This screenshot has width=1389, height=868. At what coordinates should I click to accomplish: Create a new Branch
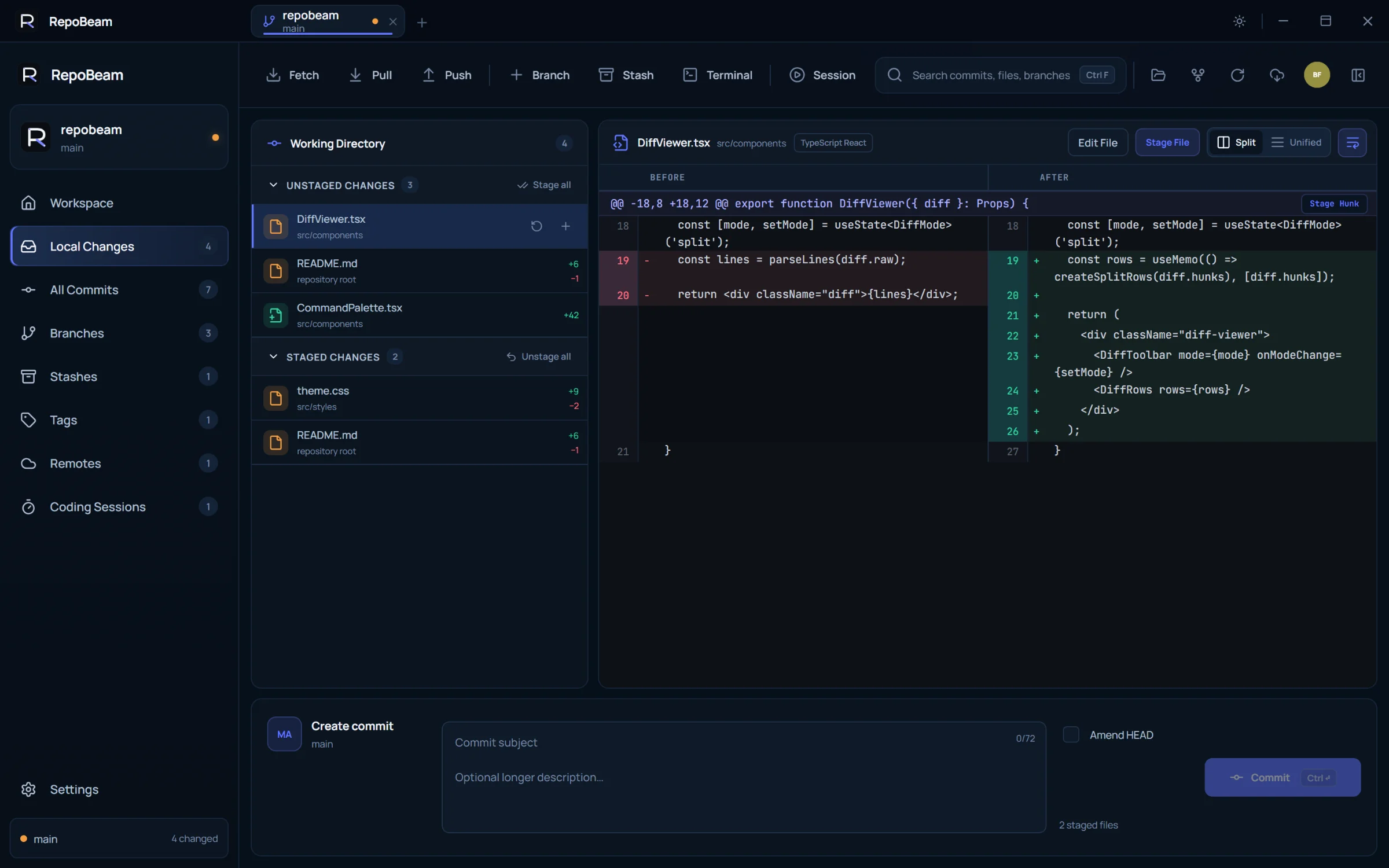(x=539, y=75)
